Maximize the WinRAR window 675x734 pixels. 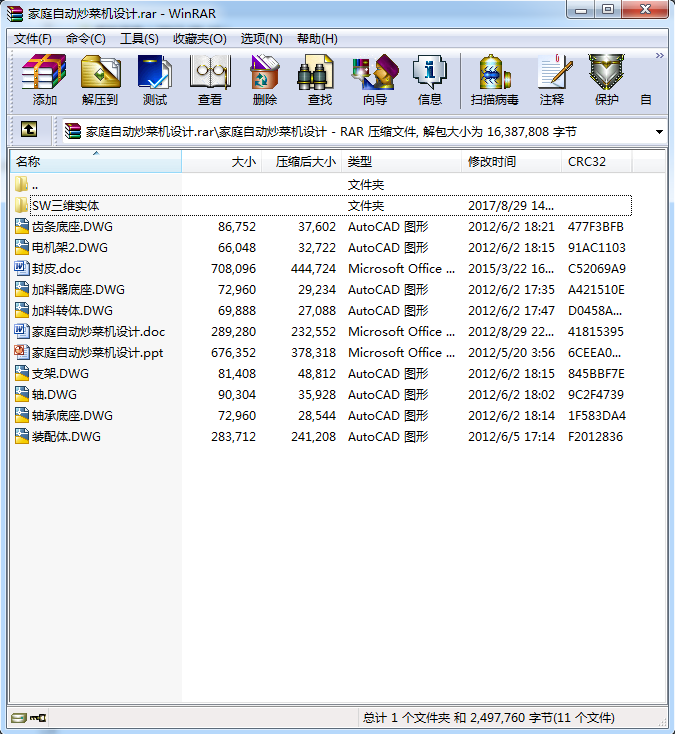pos(608,9)
